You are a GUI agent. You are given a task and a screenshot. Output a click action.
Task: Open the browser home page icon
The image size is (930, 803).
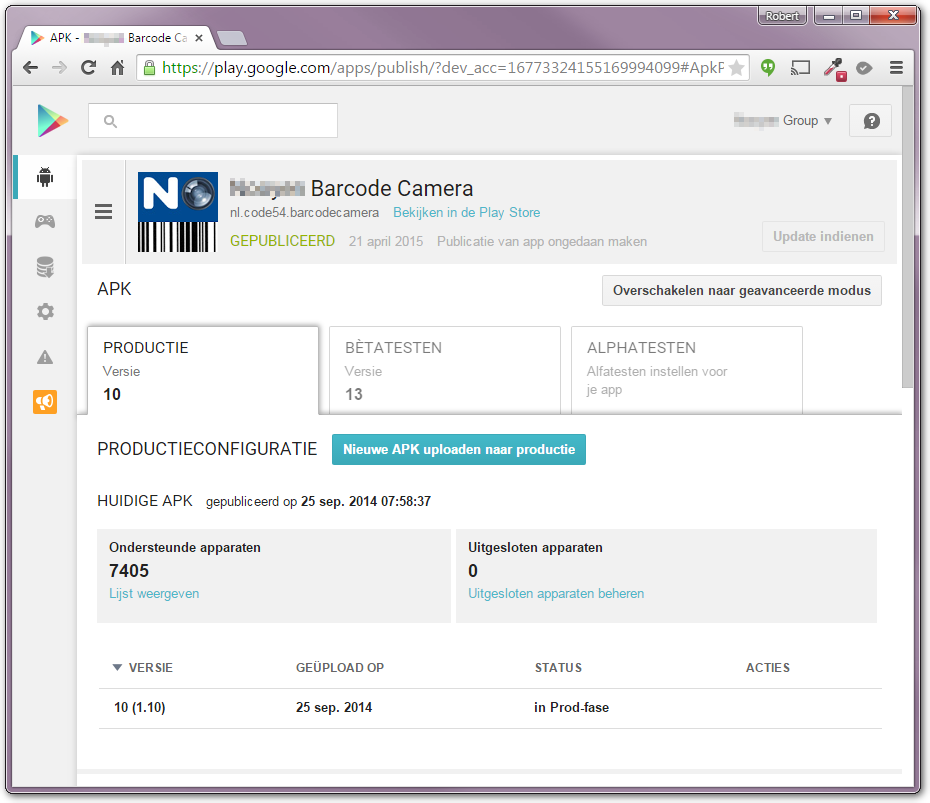[x=117, y=68]
